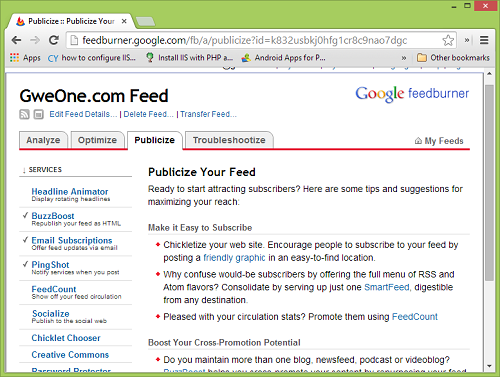Open Other bookmarks folder
500x377 pixels.
tap(453, 58)
